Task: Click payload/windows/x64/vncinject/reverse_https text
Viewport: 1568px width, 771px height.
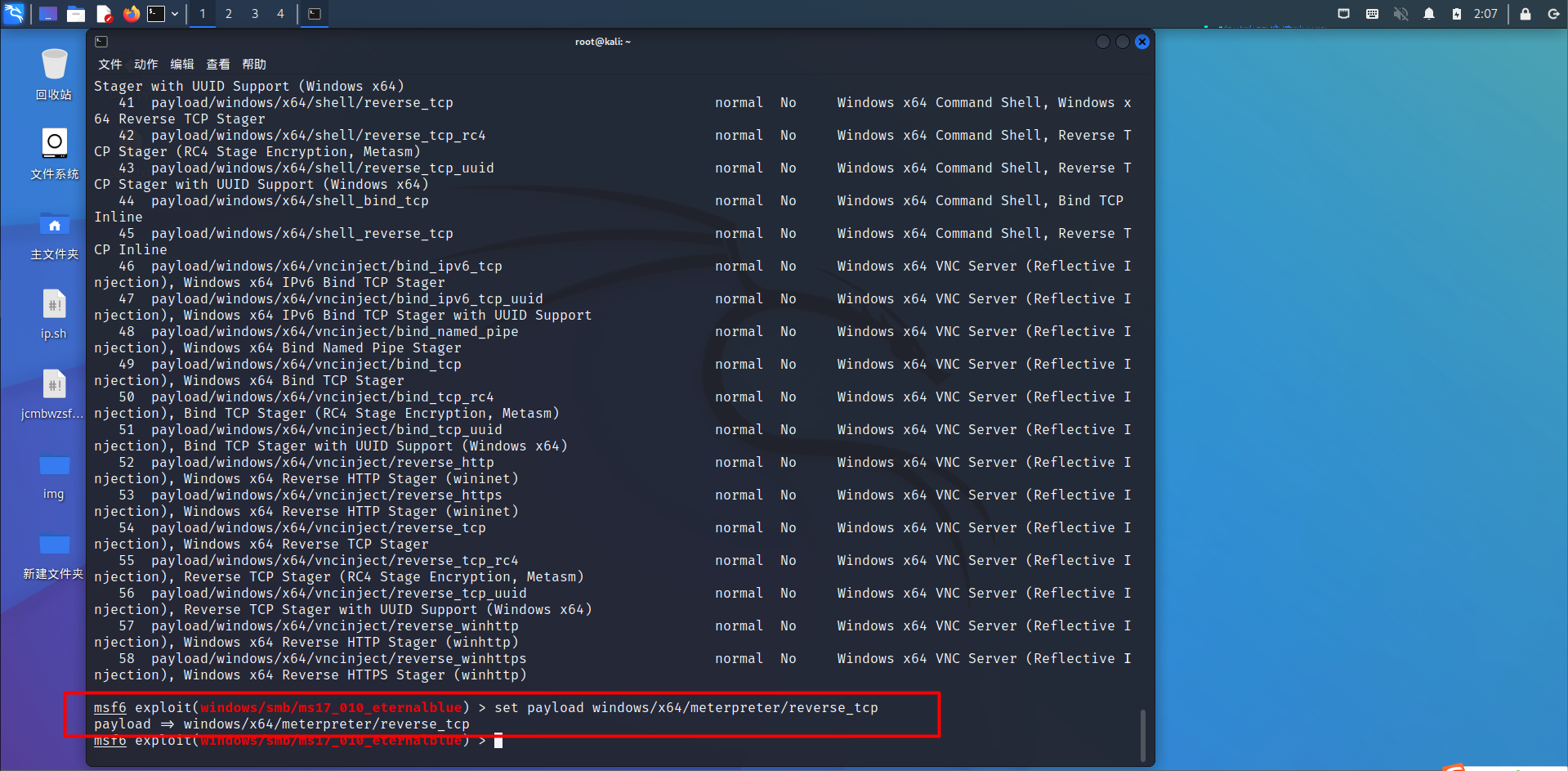Action: point(327,495)
